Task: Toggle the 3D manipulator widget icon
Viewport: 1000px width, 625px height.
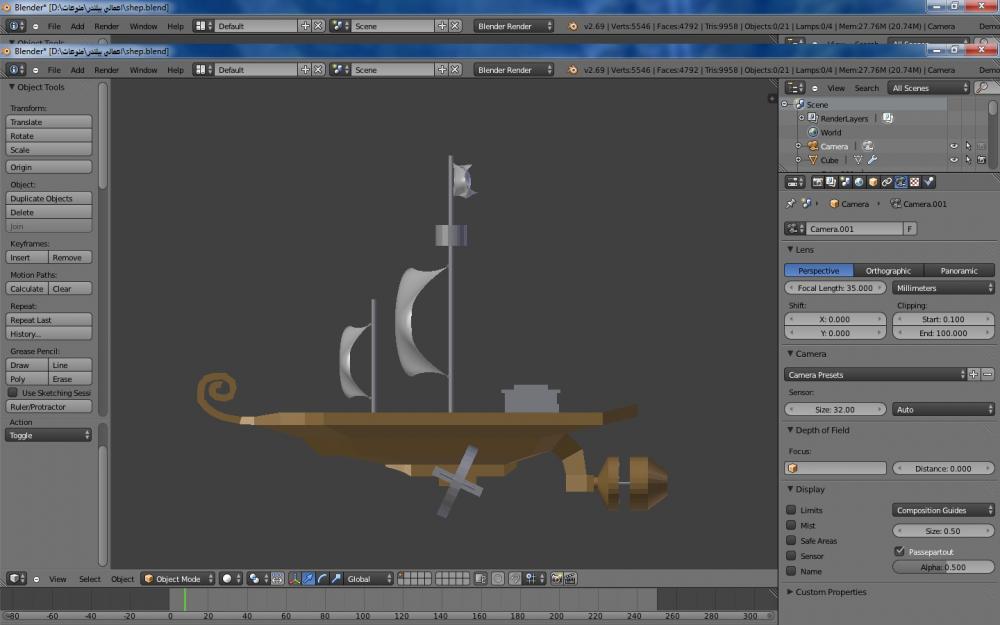Action: pyautogui.click(x=294, y=579)
